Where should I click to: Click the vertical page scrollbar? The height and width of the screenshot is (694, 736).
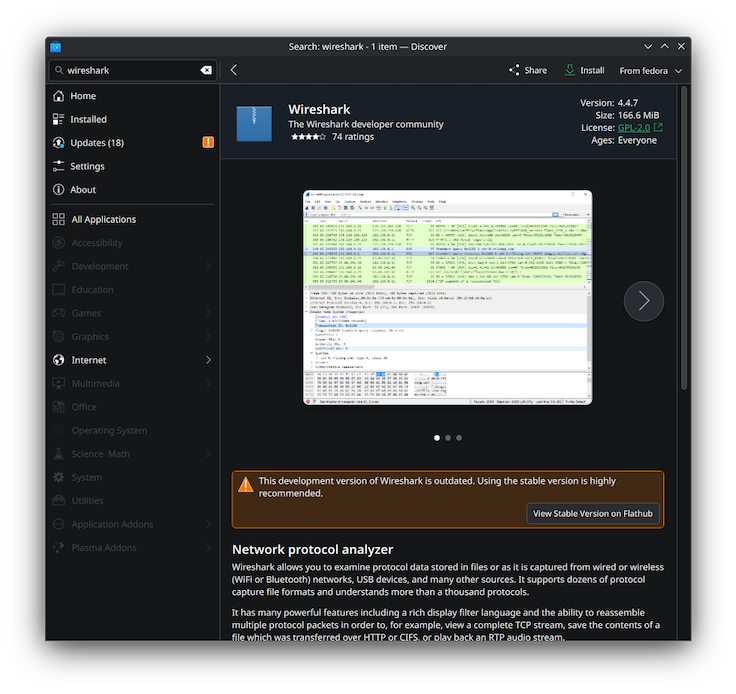click(x=684, y=237)
